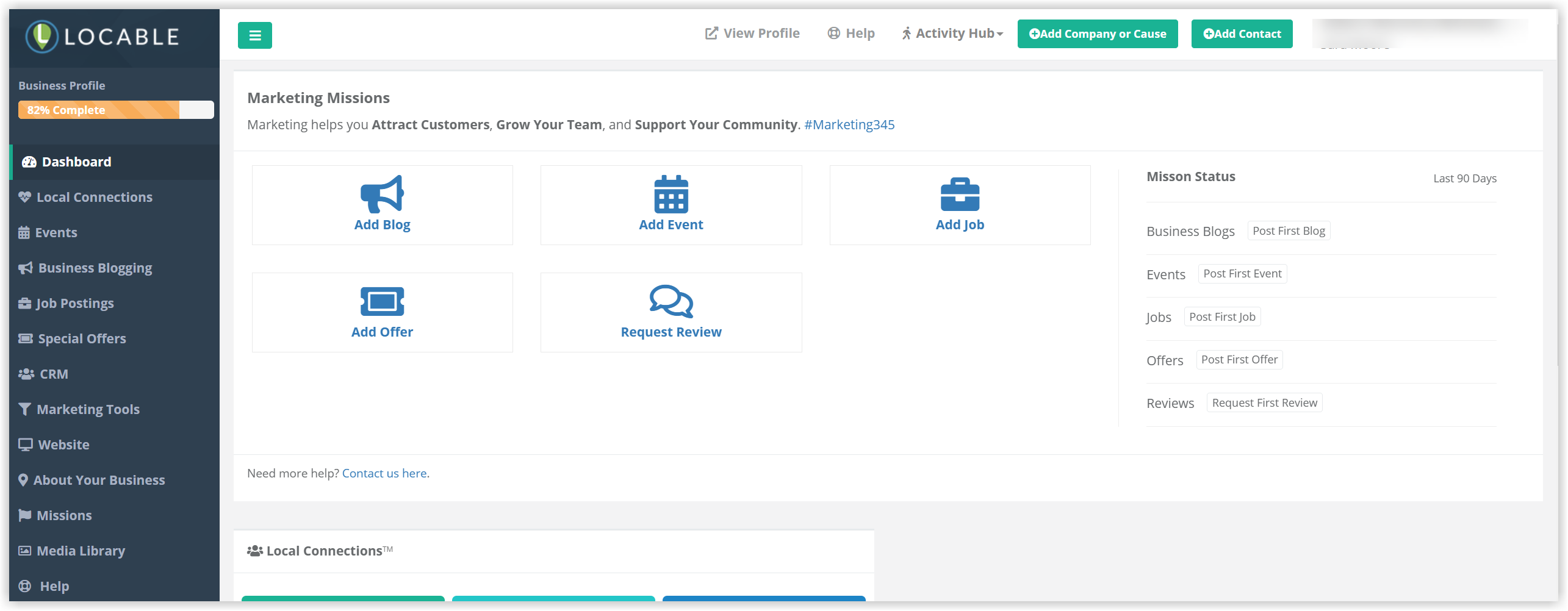Click the Activity Hub walking person icon
Image resolution: width=1568 pixels, height=611 pixels.
click(x=906, y=34)
